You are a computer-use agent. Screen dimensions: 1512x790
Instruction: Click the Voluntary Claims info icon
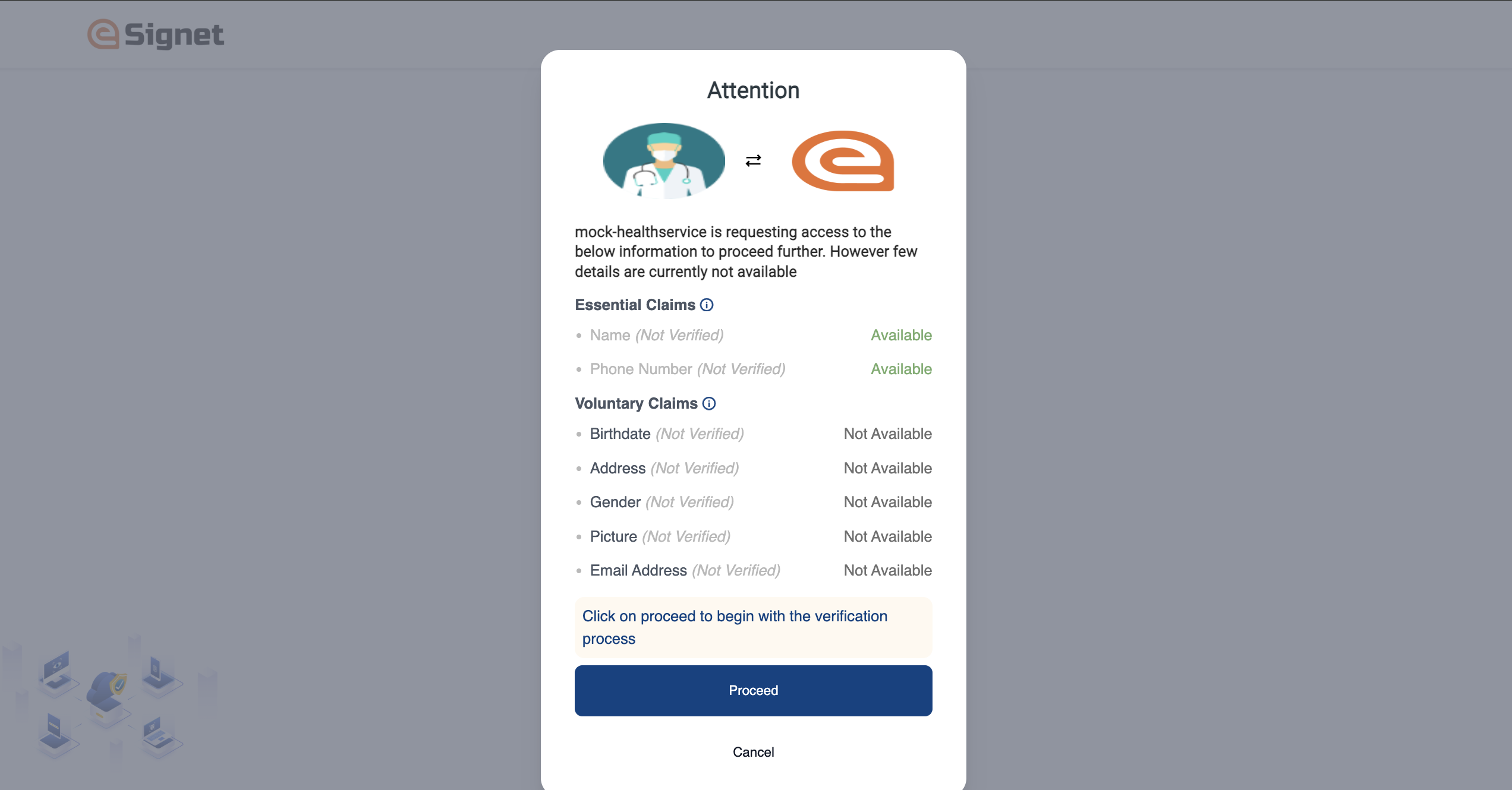709,403
